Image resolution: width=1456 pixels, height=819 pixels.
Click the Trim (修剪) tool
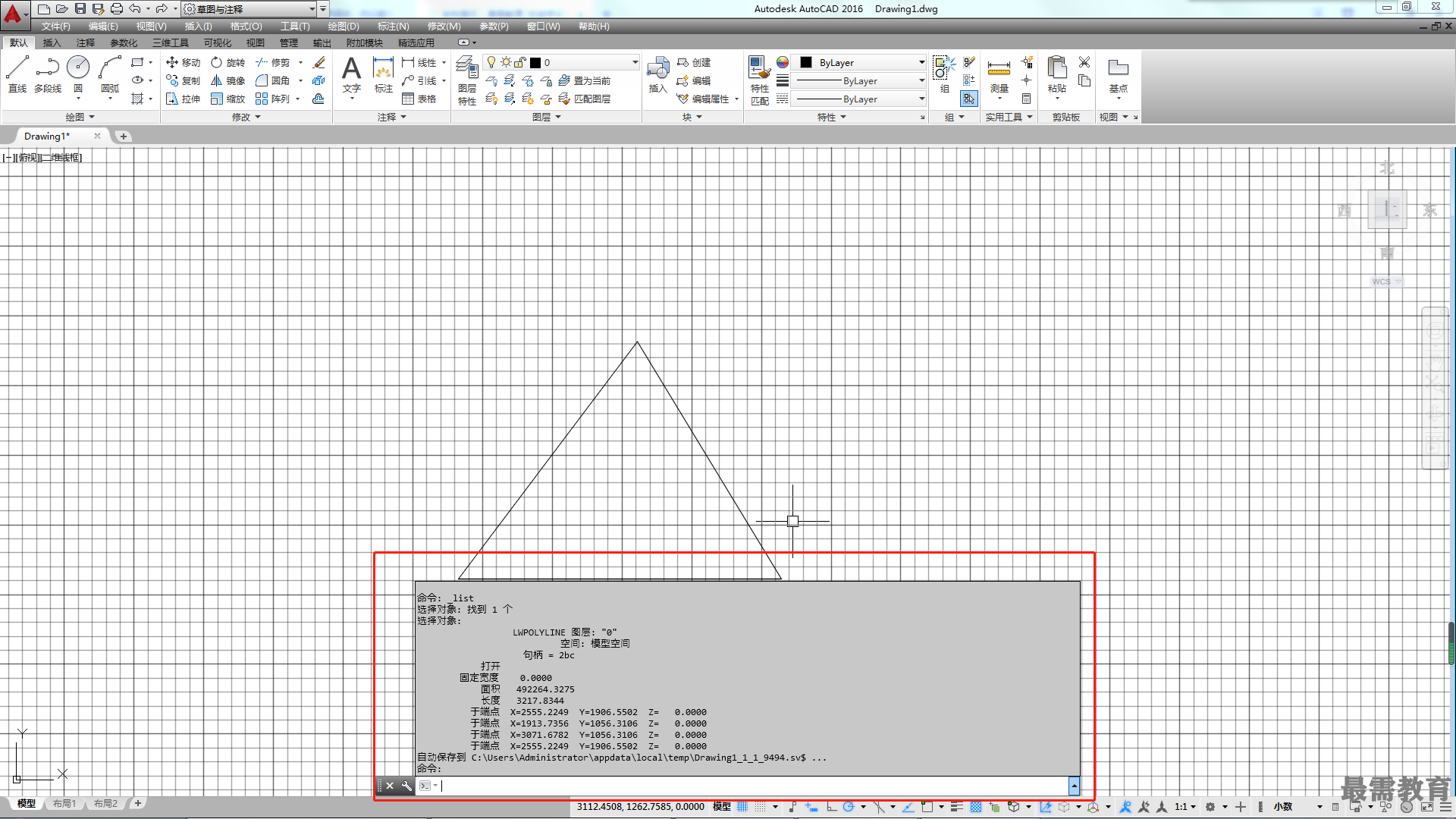pos(273,62)
